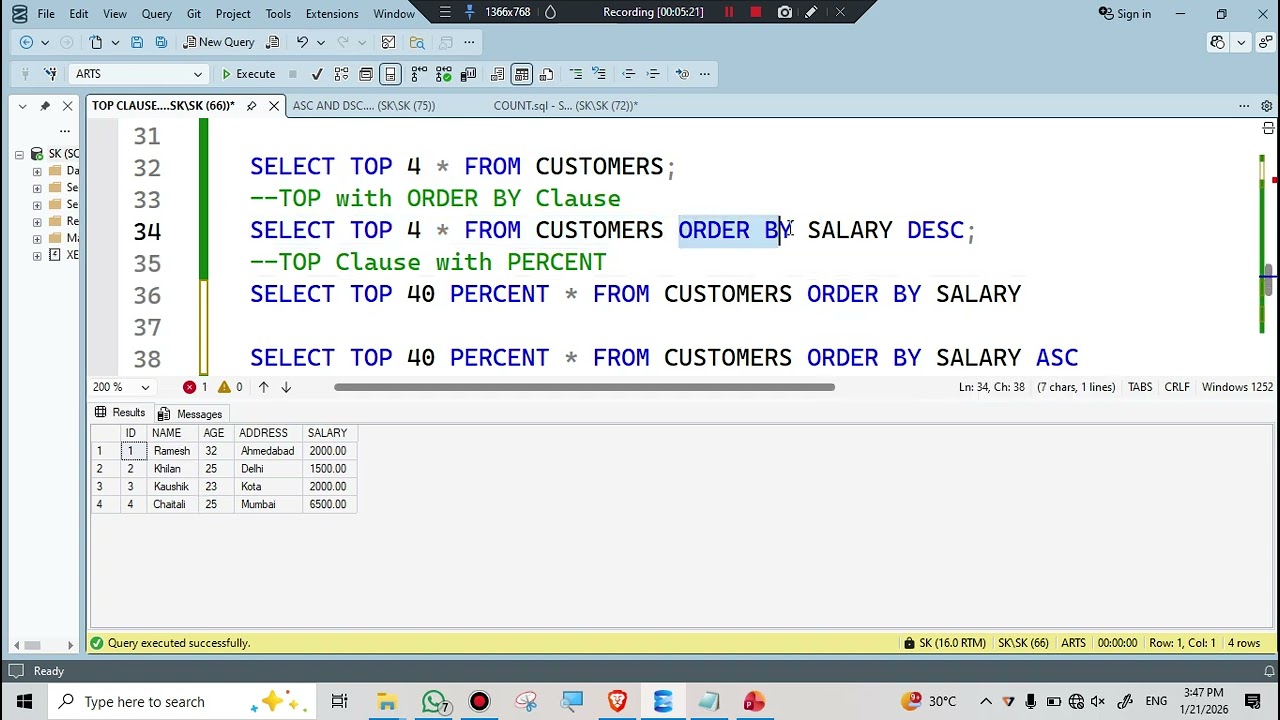Open the ARTS database dropdown
The width and height of the screenshot is (1280, 720).
tap(138, 74)
